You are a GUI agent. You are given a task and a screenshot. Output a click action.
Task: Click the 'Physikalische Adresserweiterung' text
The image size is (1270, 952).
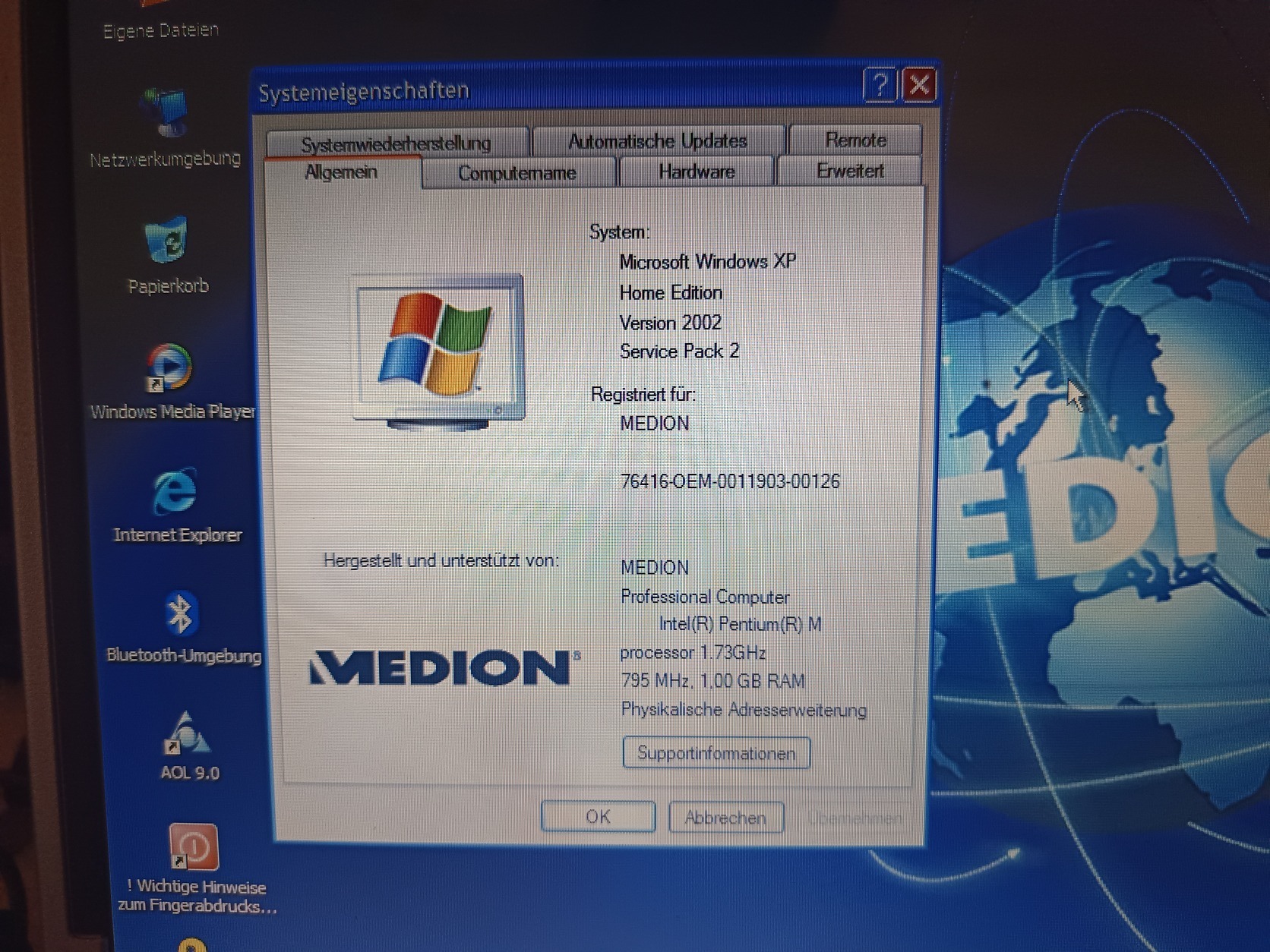tap(744, 710)
